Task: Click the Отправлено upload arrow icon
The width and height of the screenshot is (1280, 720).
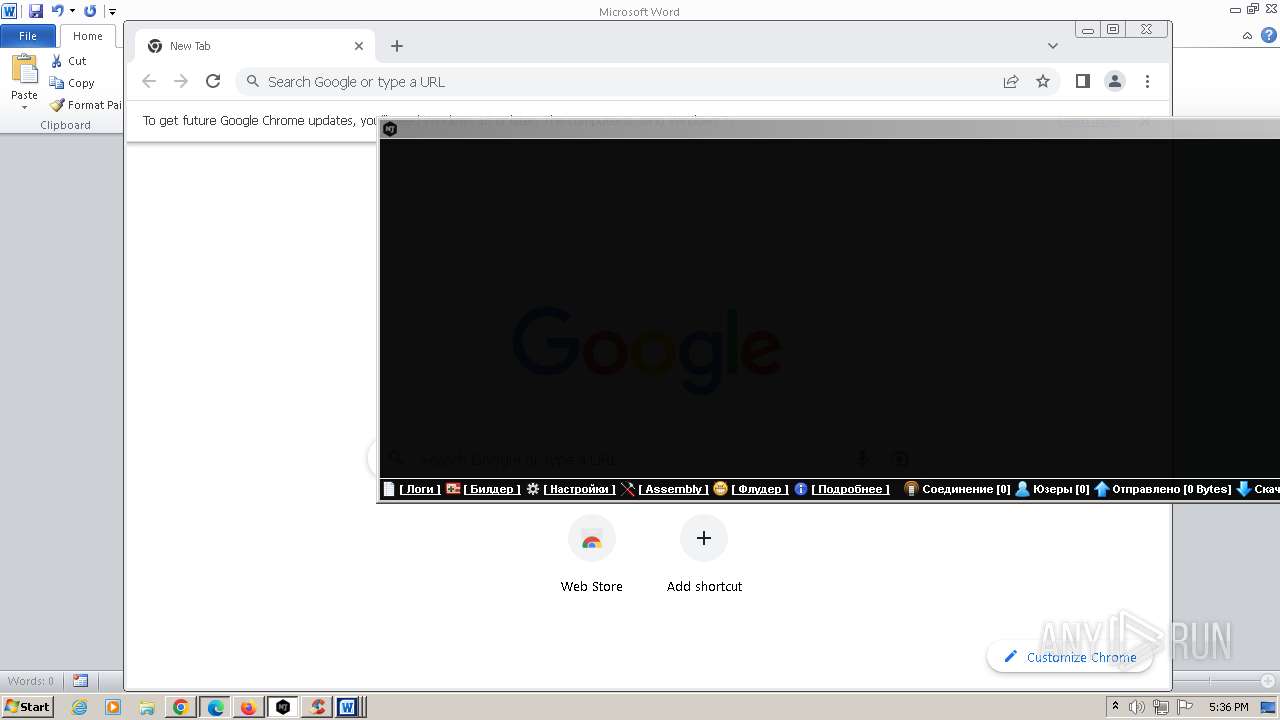Action: pyautogui.click(x=1102, y=489)
